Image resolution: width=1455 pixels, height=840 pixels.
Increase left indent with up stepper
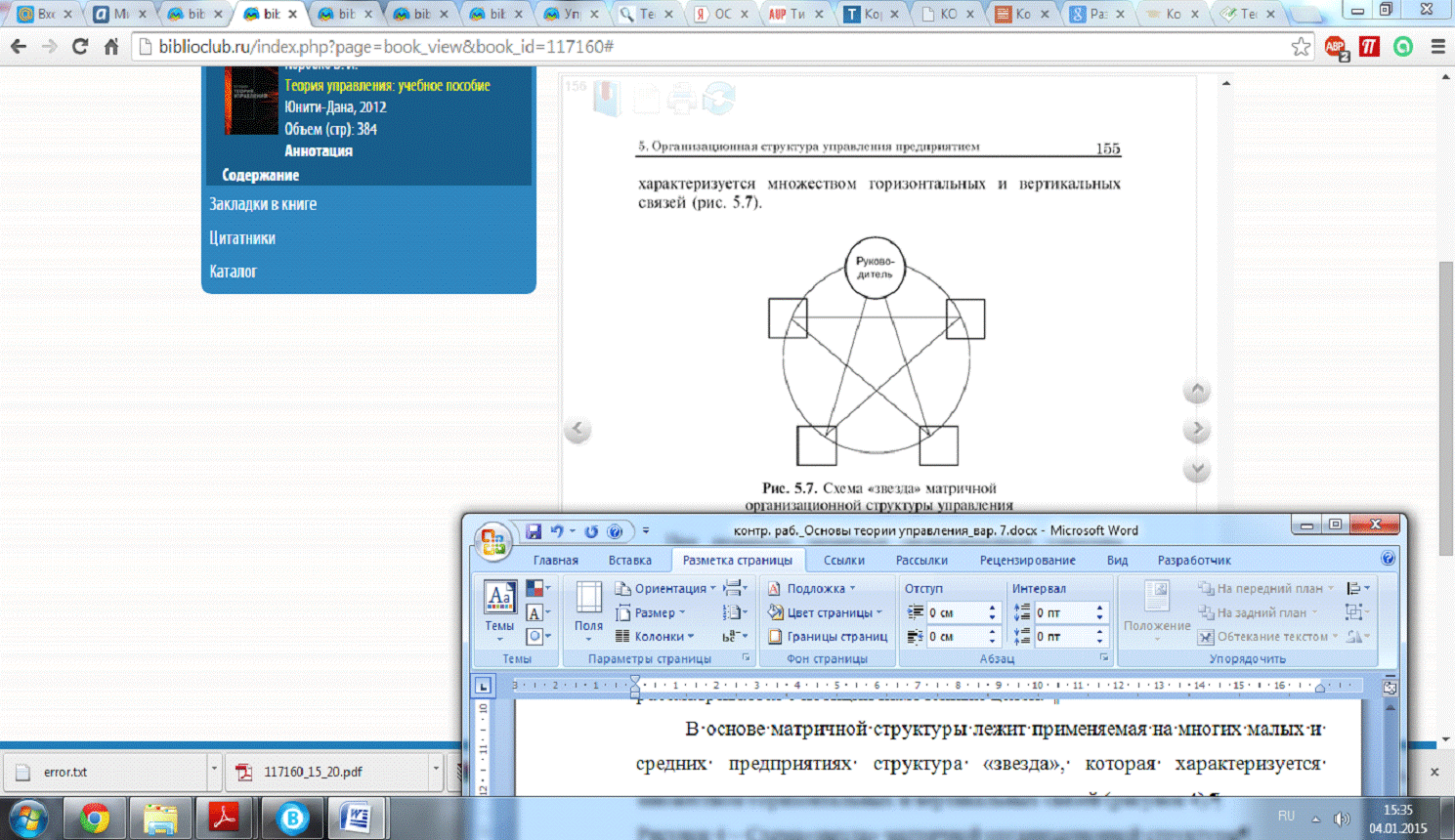tap(993, 608)
